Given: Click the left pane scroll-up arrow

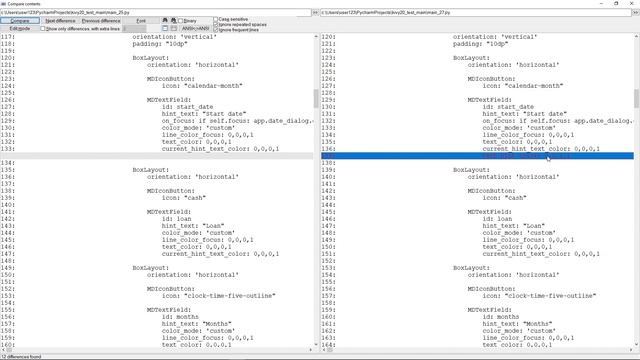Looking at the screenshot, I should pos(316,37).
